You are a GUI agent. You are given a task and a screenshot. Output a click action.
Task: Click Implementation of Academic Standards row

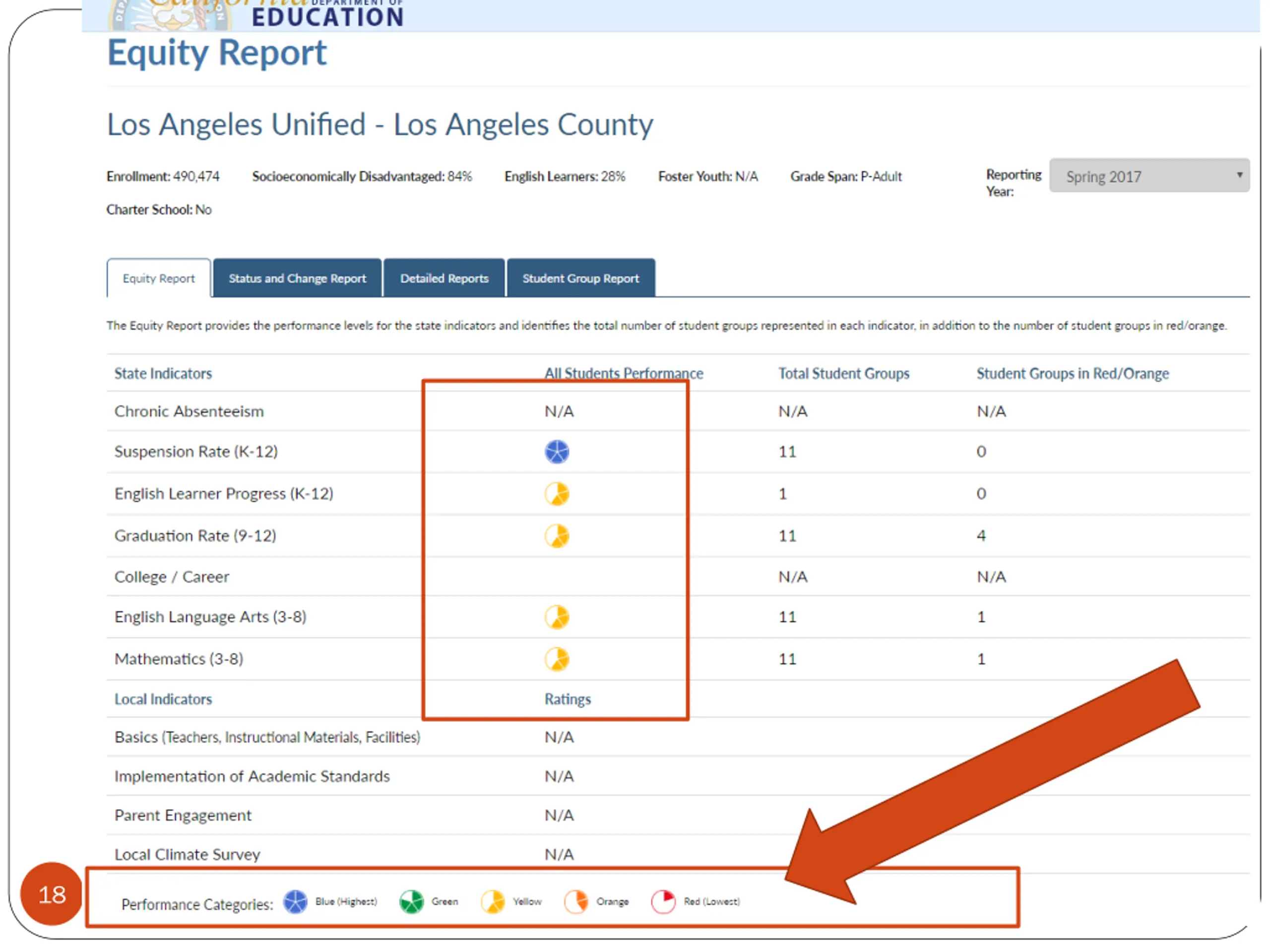click(x=252, y=776)
